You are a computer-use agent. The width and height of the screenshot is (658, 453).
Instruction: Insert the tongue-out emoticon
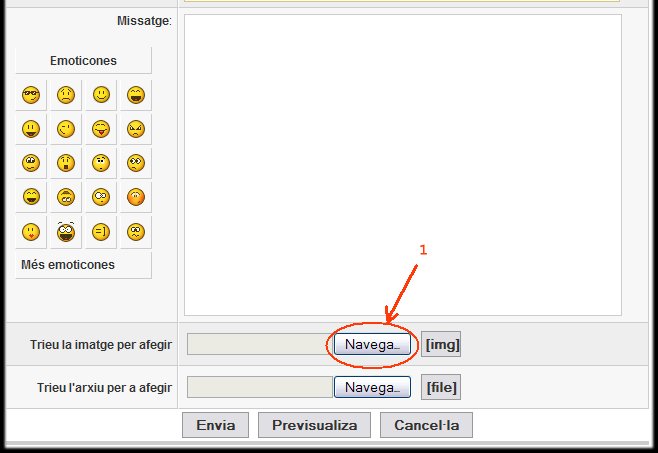(101, 129)
